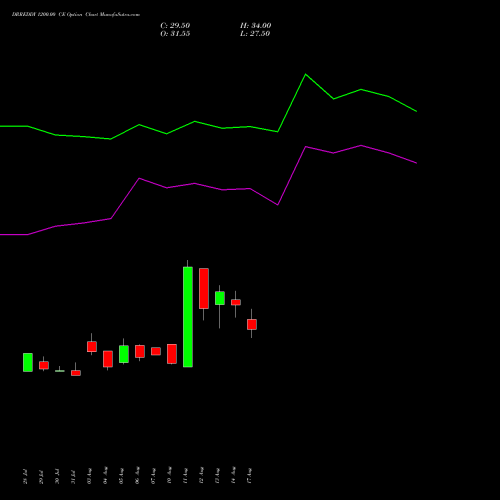Select the red candlestick for 03 Aug

click(92, 346)
